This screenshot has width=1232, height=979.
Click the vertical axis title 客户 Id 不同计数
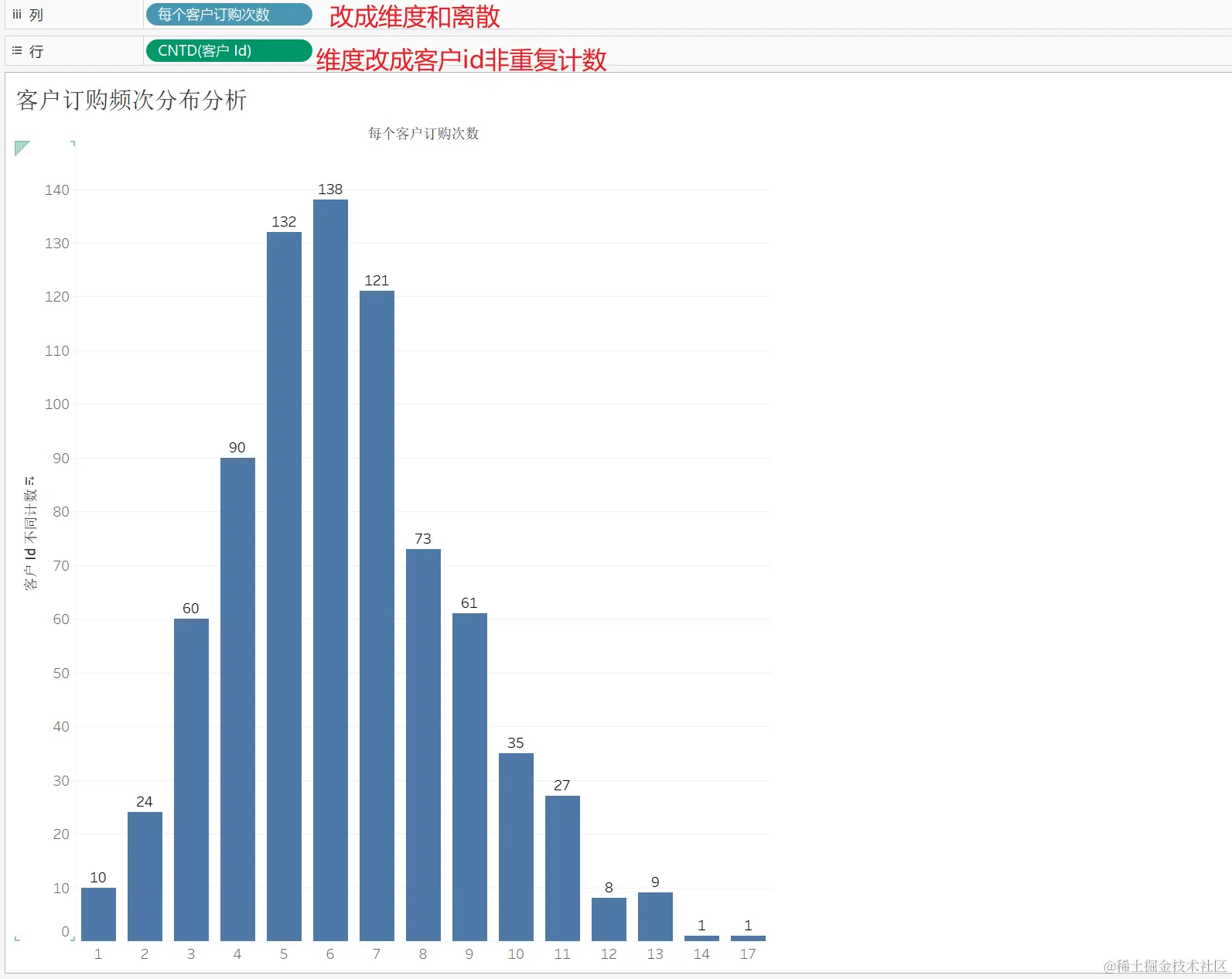[30, 539]
